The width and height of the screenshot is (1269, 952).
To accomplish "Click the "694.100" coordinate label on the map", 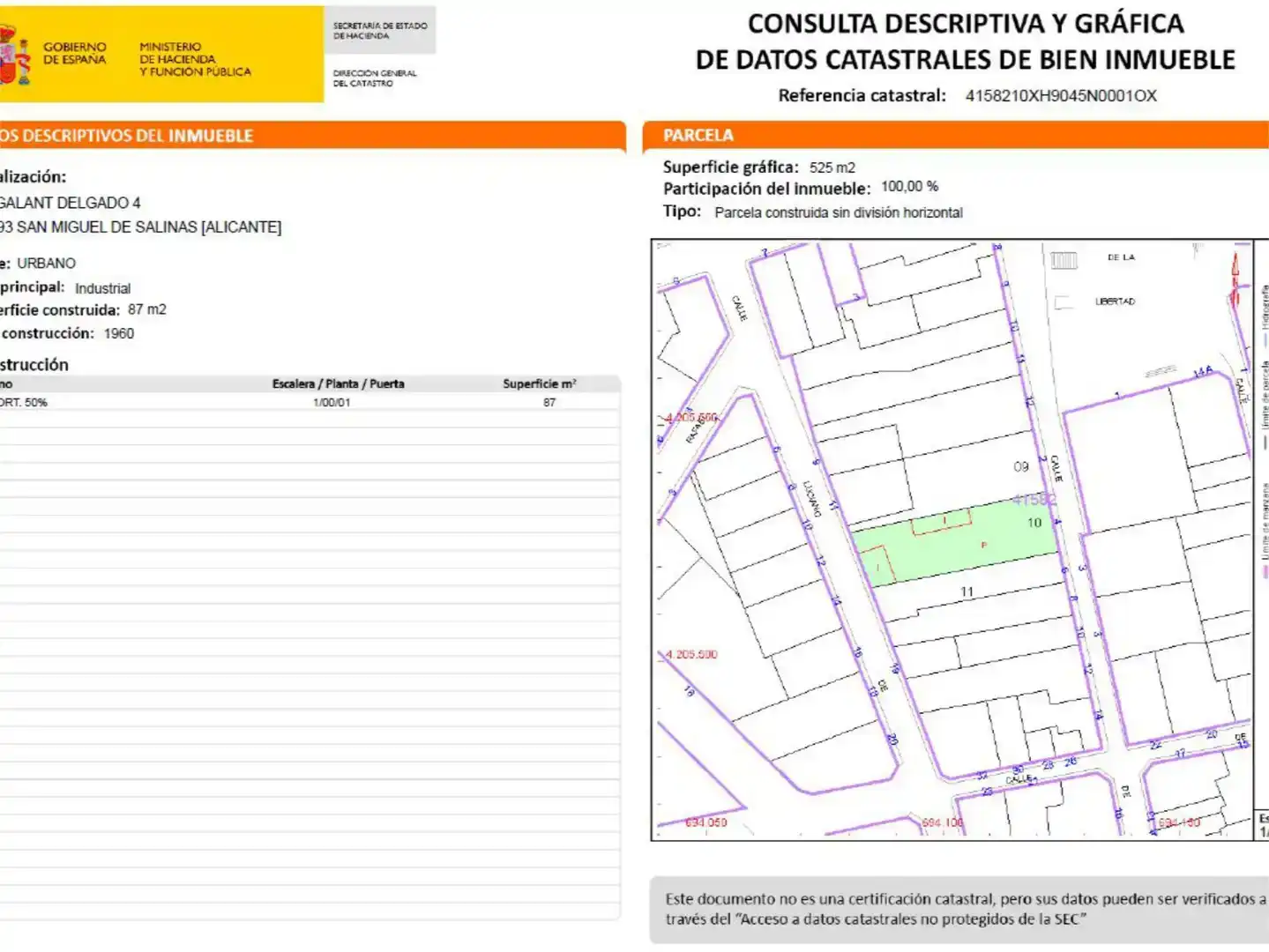I will (x=943, y=822).
